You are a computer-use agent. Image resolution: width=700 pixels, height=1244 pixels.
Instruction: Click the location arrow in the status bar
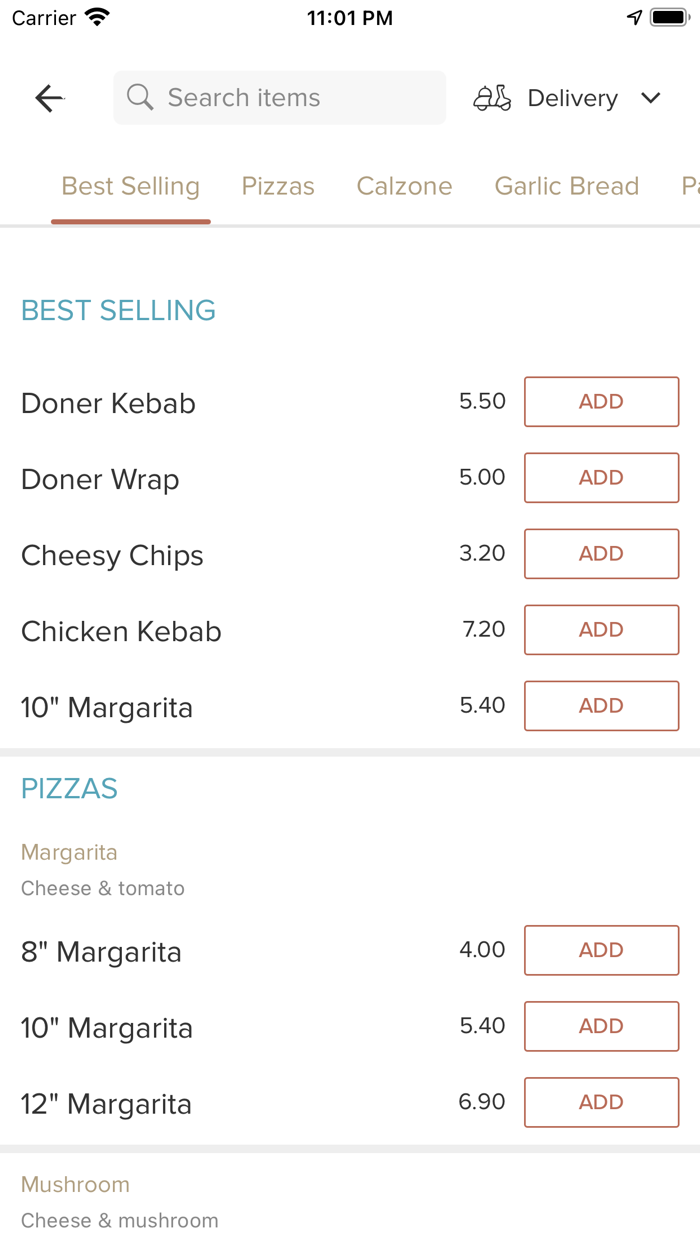634,16
